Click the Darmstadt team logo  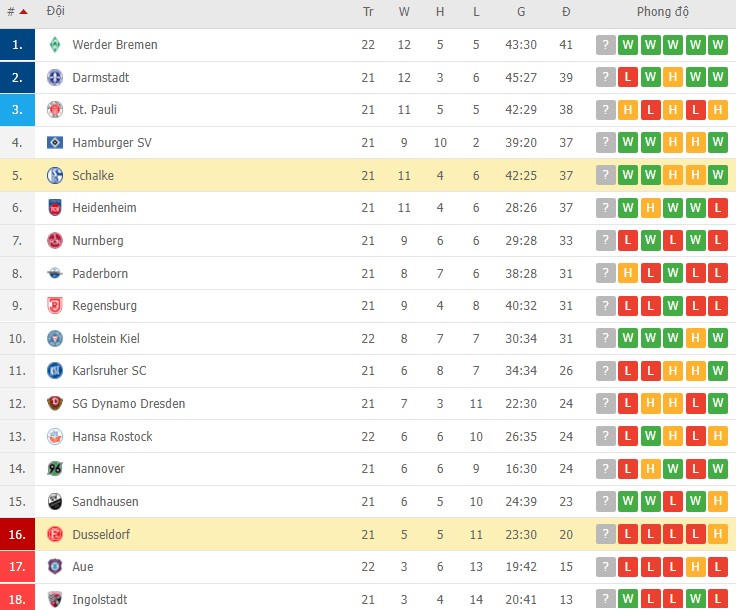pyautogui.click(x=55, y=78)
